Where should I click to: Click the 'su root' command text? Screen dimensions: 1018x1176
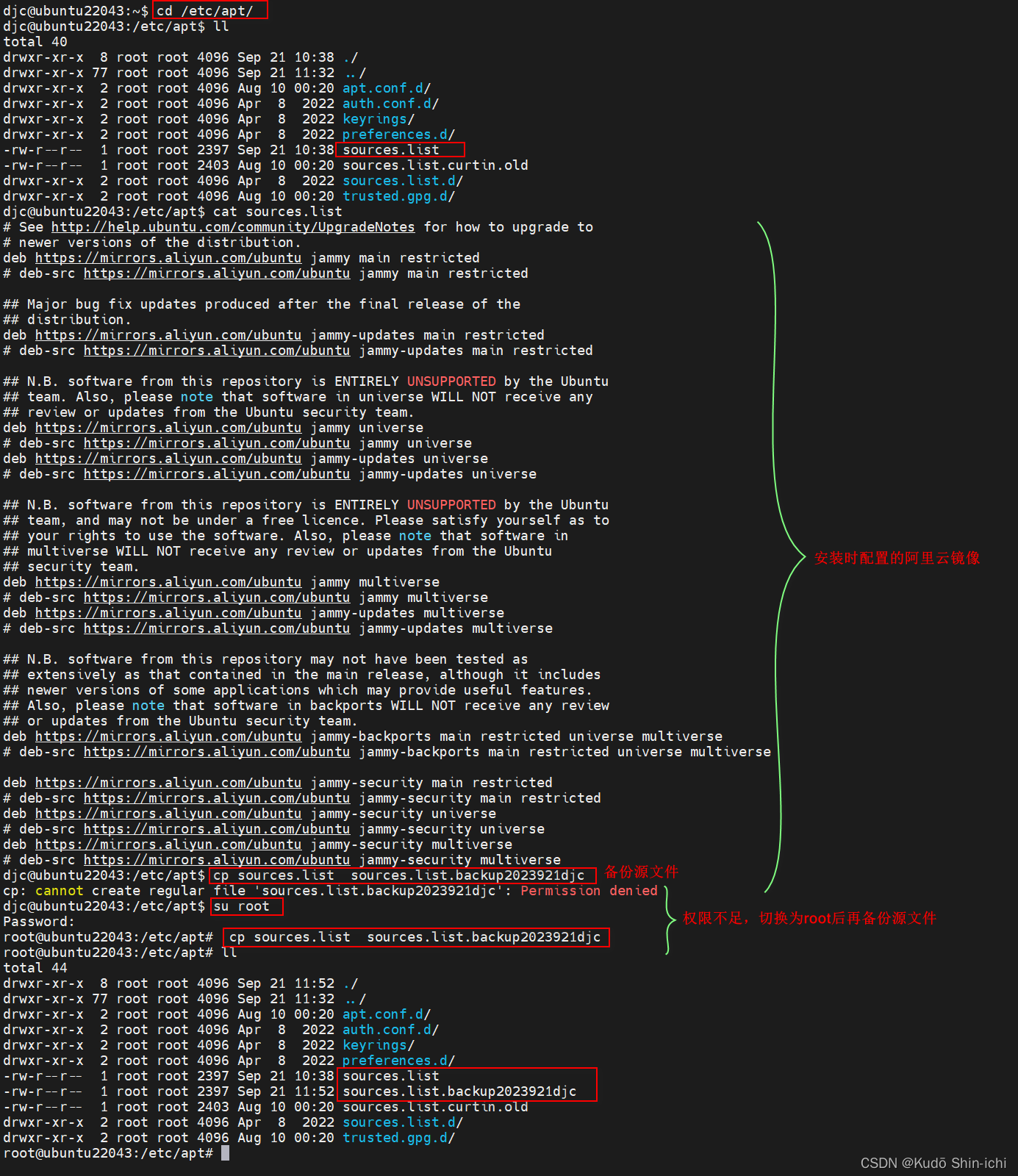click(x=242, y=906)
